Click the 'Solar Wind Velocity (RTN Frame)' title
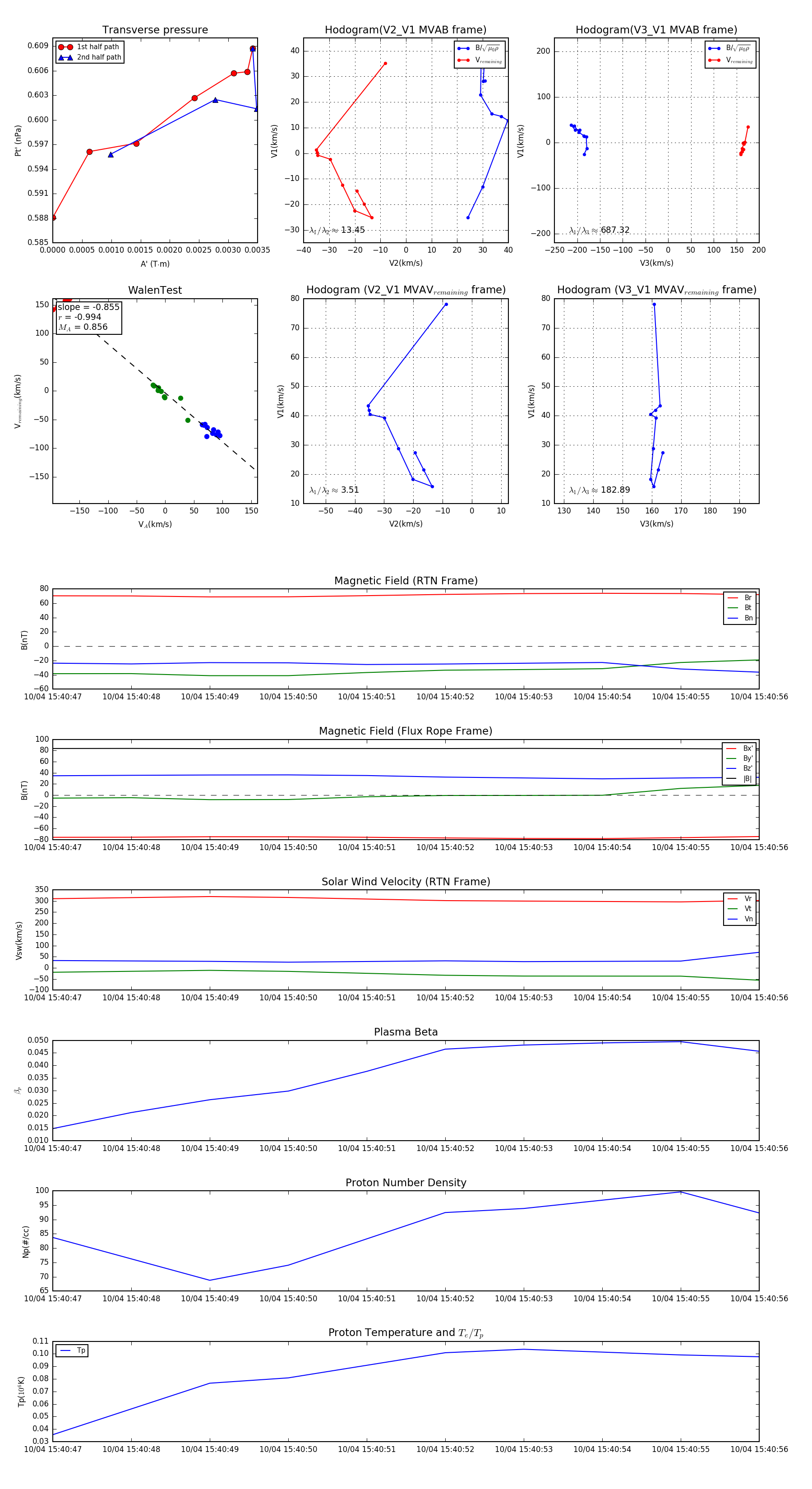Screen dimensions: 812x1489 406,882
